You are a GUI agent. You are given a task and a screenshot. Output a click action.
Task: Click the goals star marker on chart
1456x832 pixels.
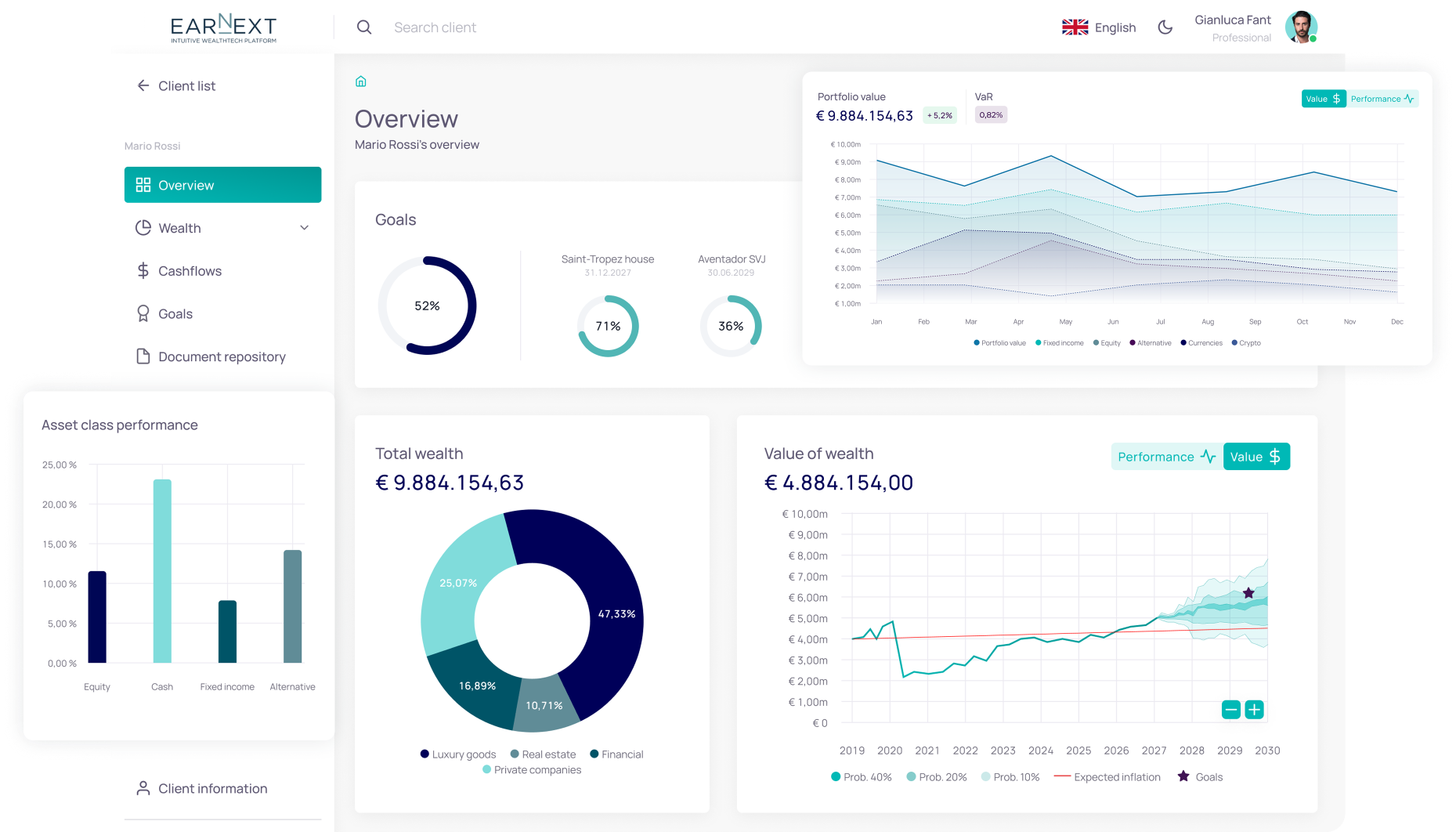(1248, 593)
